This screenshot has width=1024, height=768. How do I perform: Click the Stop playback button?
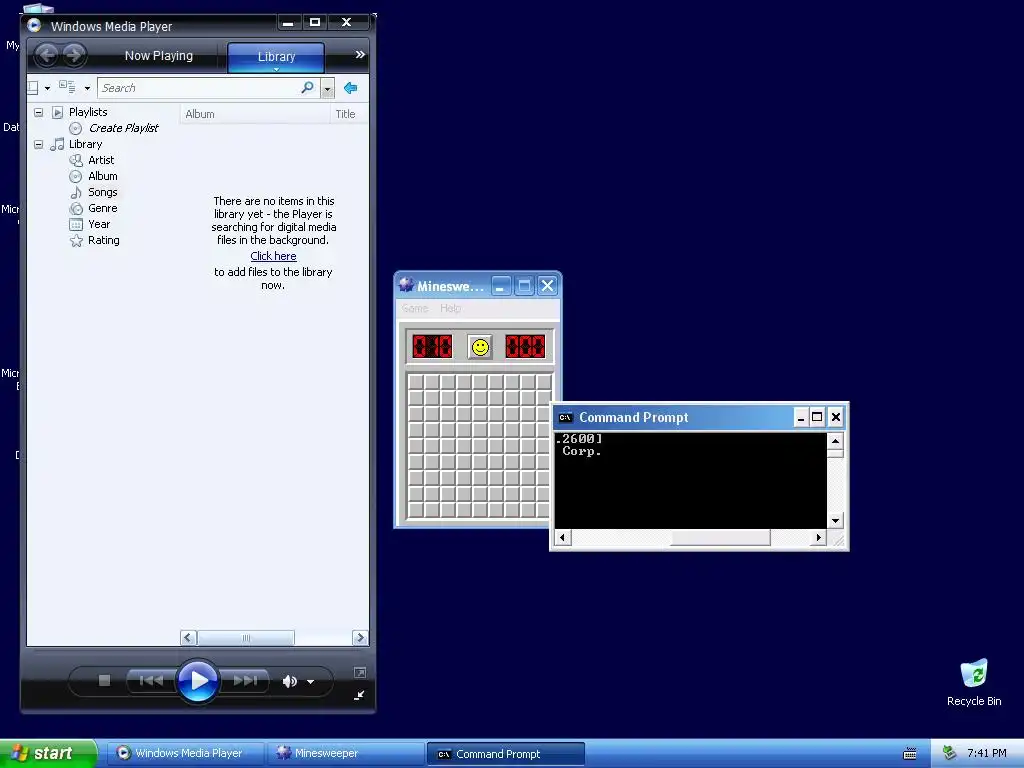coord(104,680)
